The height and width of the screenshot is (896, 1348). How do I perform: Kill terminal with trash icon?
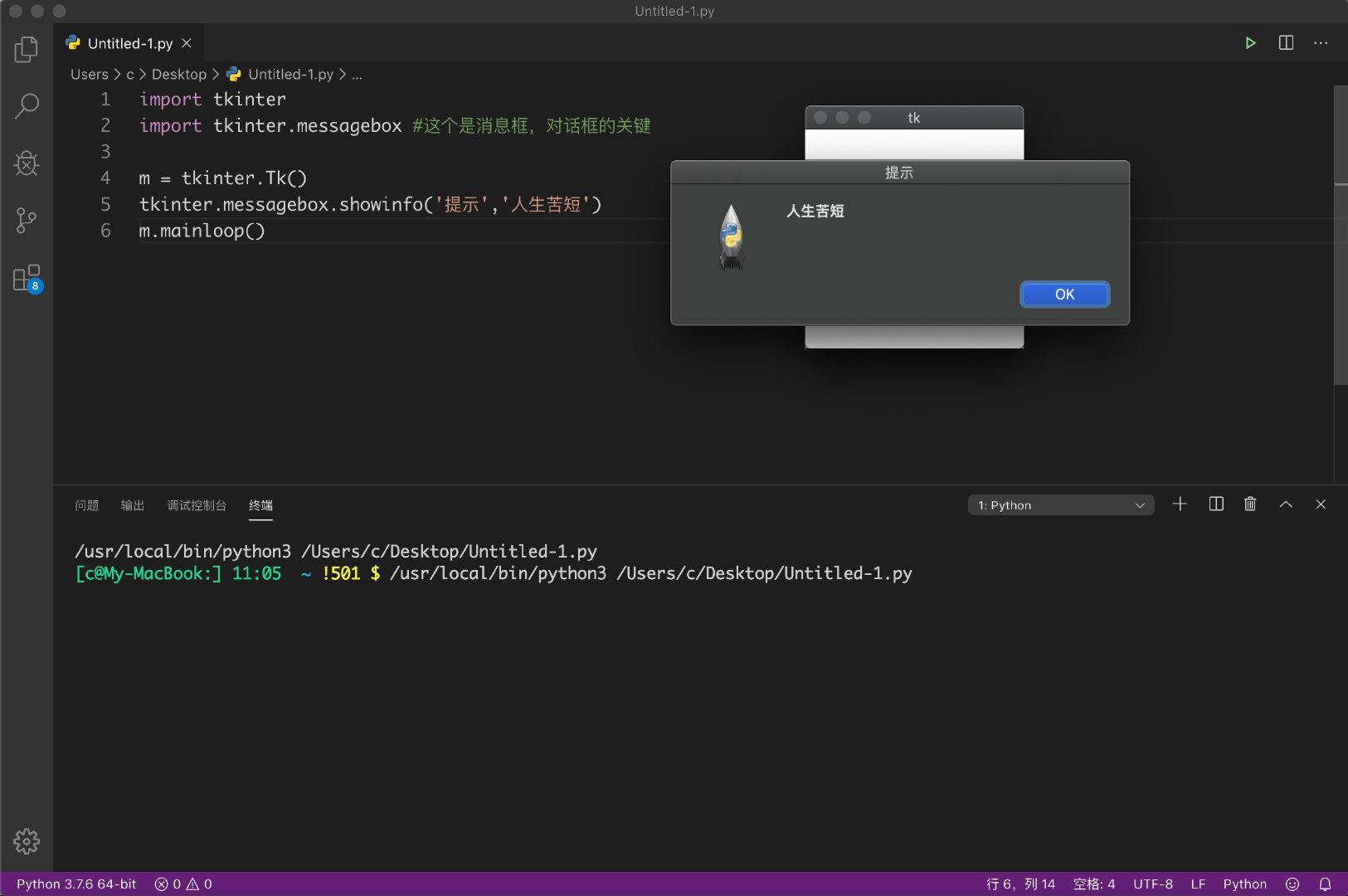1250,504
